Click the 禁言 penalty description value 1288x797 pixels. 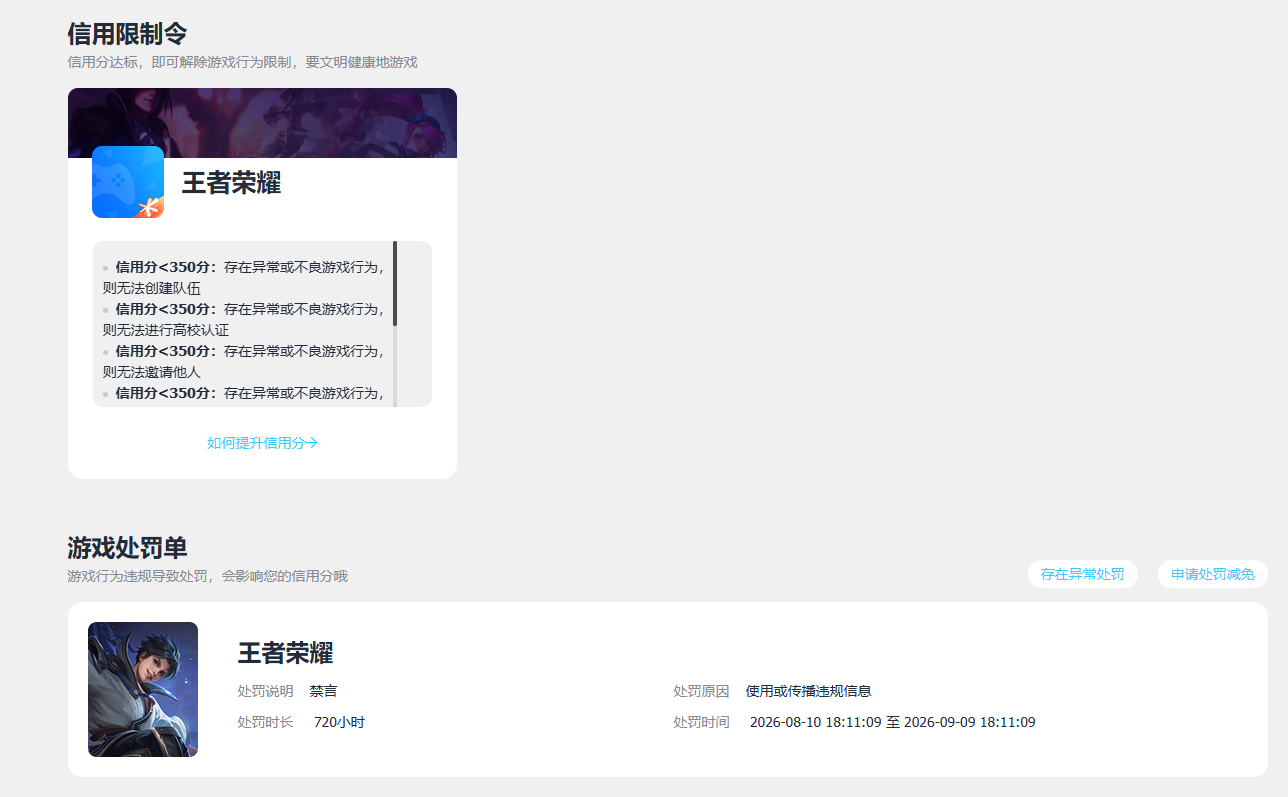[323, 691]
